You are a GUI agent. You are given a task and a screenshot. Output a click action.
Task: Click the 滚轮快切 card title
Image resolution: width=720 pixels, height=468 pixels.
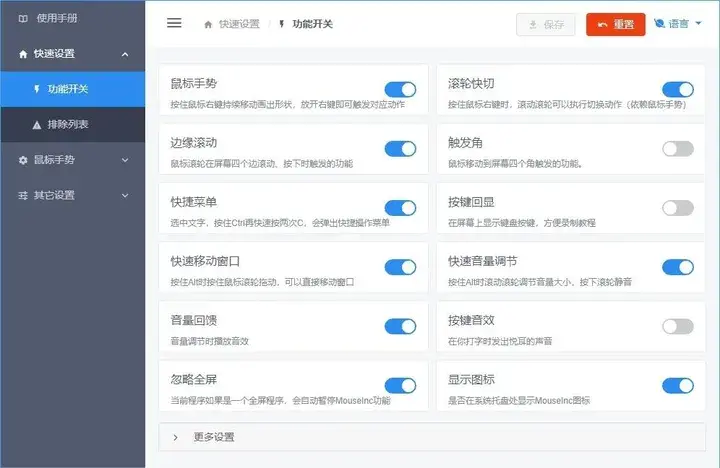[471, 84]
